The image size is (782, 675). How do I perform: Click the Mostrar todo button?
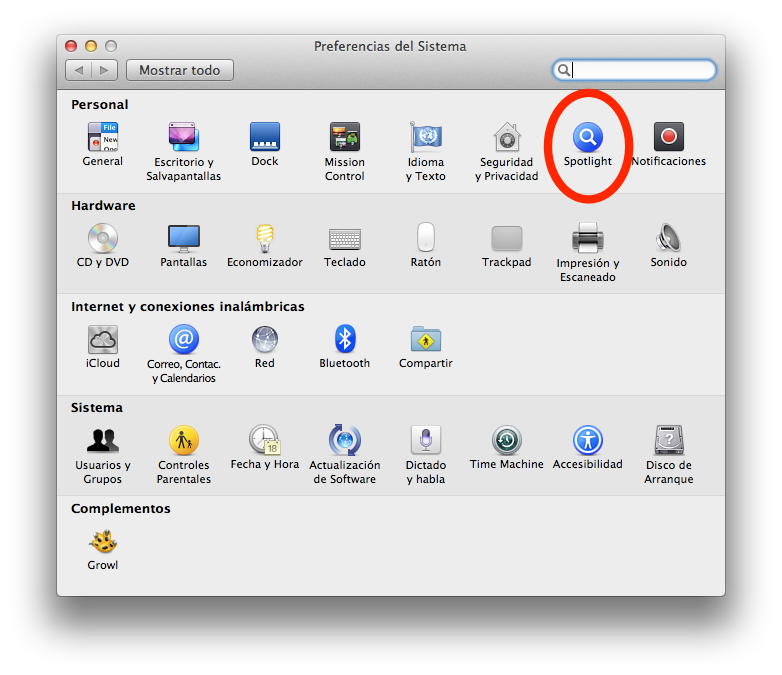[x=180, y=70]
